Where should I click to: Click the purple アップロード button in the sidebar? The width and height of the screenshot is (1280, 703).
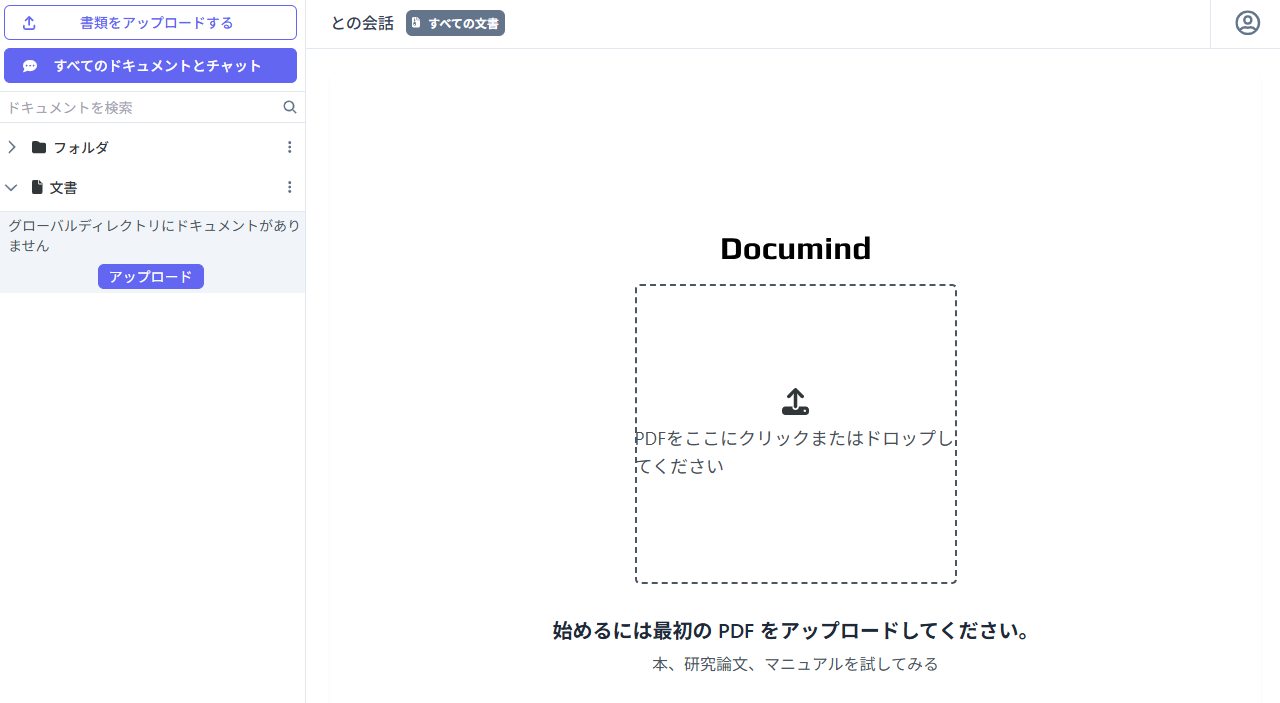[x=150, y=276]
